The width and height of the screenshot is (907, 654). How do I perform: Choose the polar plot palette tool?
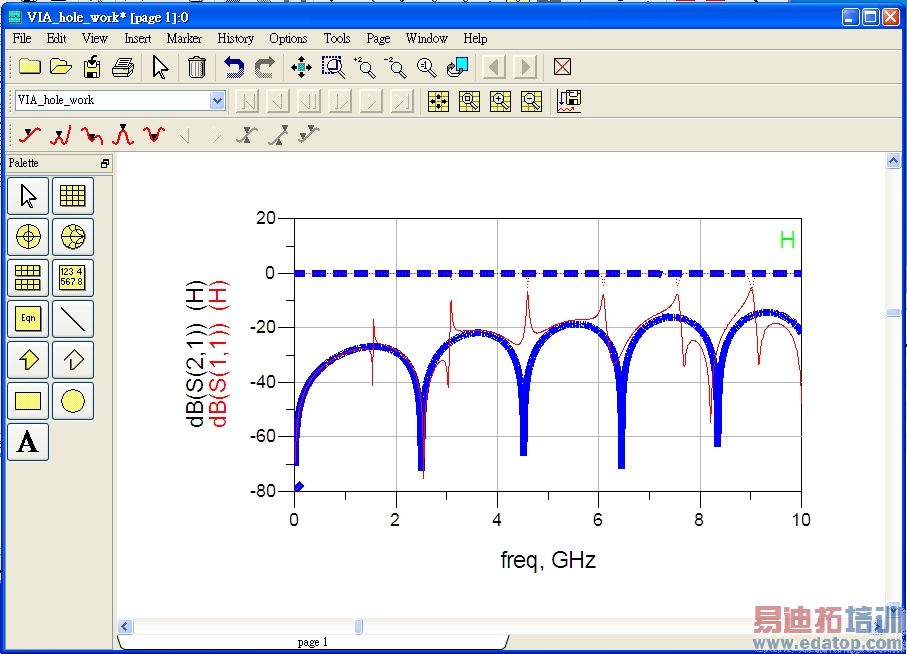28,237
